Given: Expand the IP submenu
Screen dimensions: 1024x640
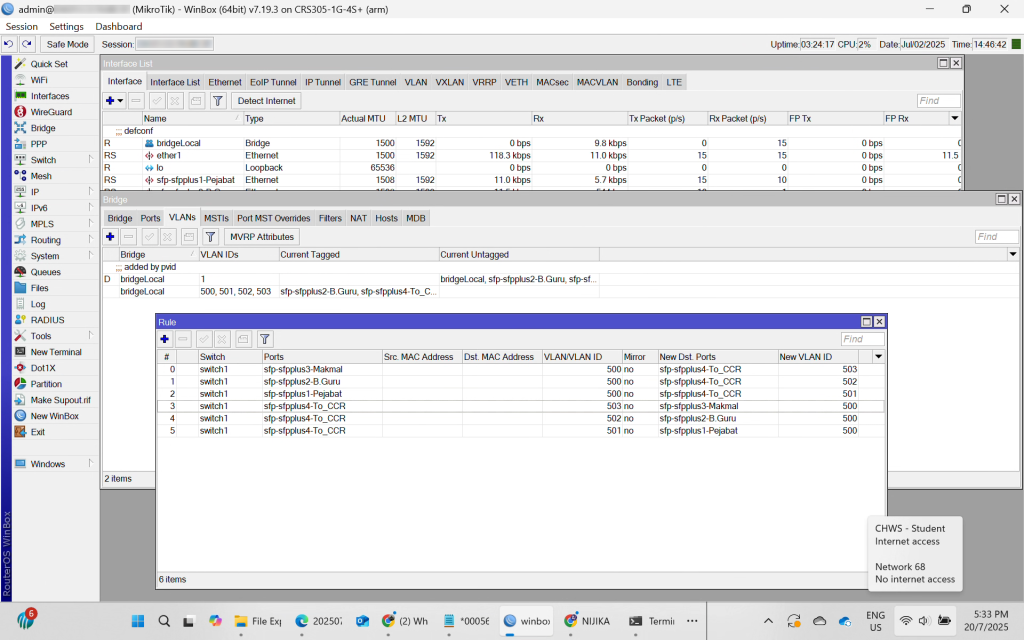Looking at the screenshot, I should pos(91,191).
